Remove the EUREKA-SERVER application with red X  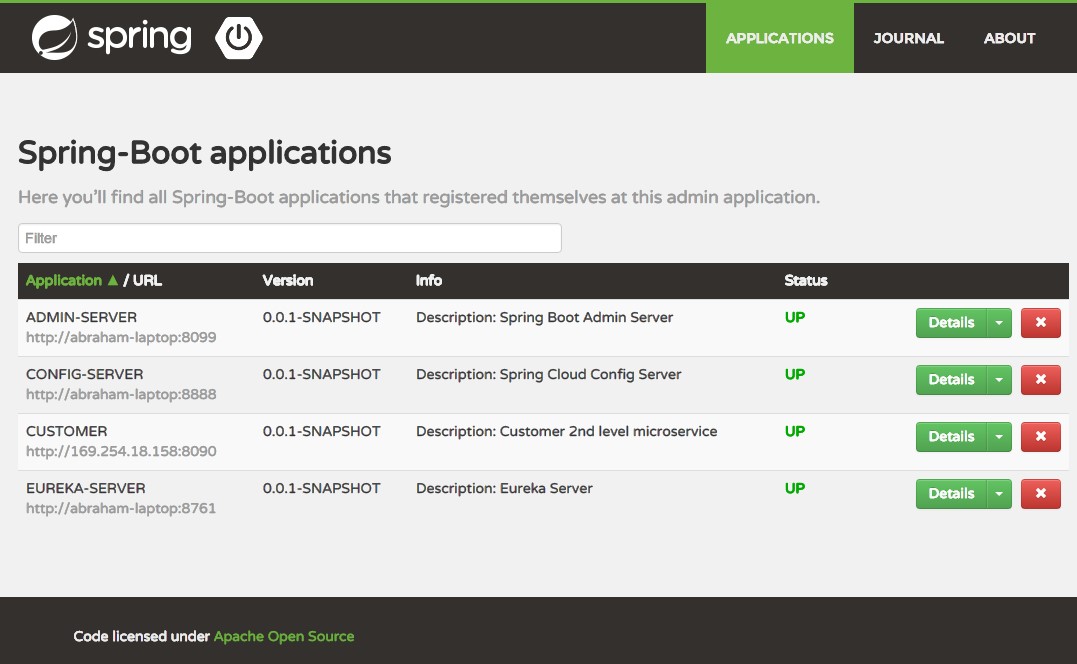click(1041, 494)
